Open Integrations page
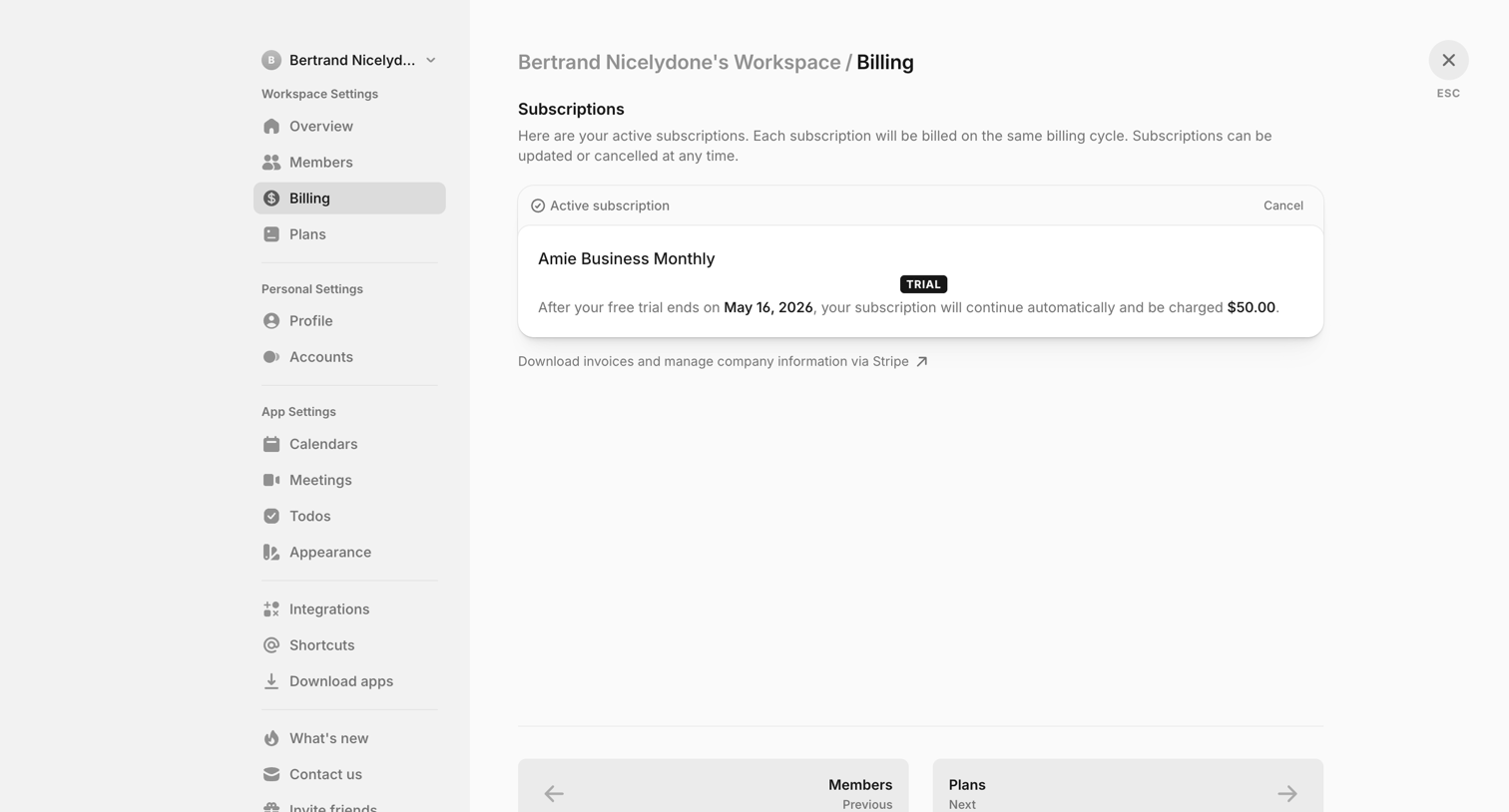Image resolution: width=1509 pixels, height=812 pixels. tap(349, 609)
